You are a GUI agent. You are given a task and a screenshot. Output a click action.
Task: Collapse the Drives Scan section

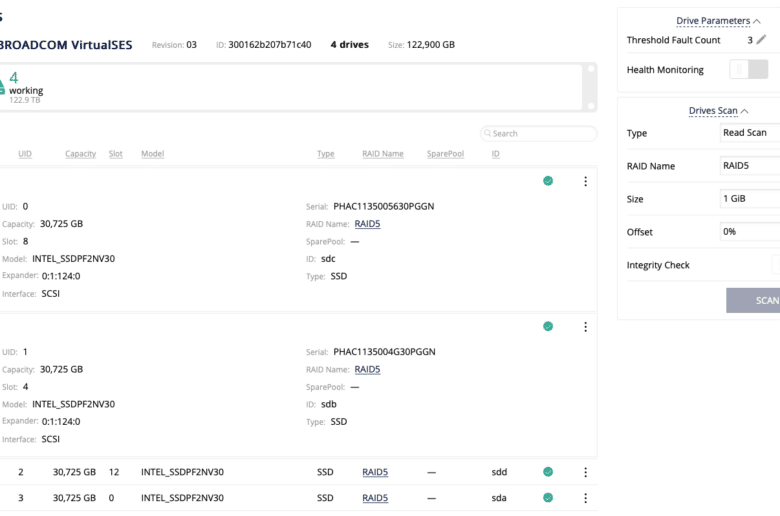click(x=718, y=110)
